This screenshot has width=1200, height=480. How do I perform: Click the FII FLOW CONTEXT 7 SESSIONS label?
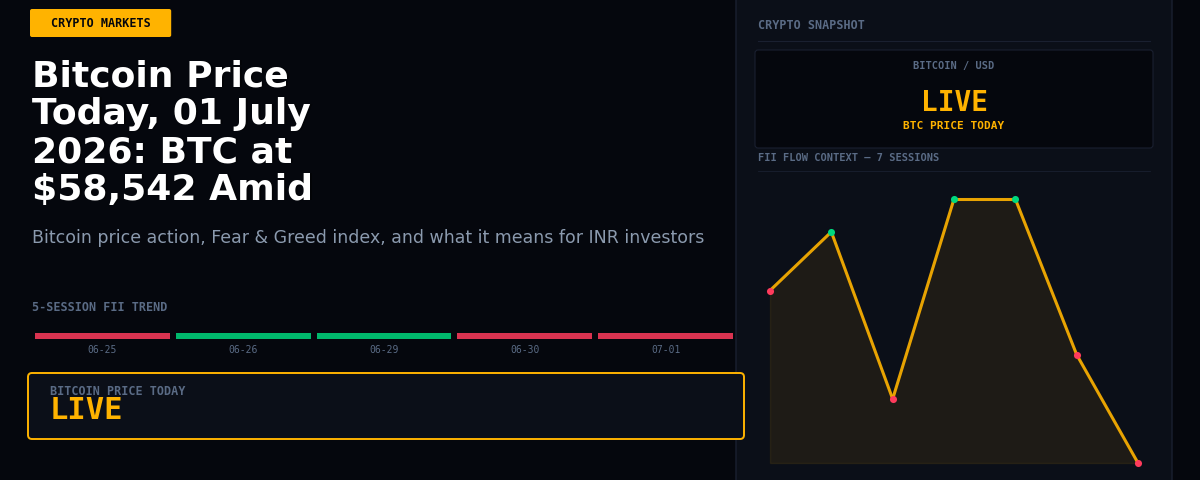point(848,158)
